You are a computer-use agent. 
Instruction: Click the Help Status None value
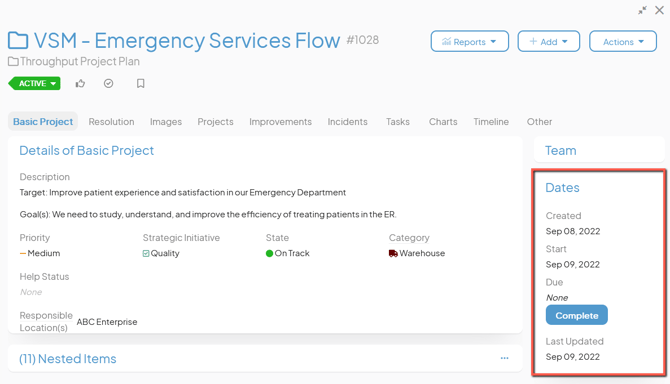31,292
